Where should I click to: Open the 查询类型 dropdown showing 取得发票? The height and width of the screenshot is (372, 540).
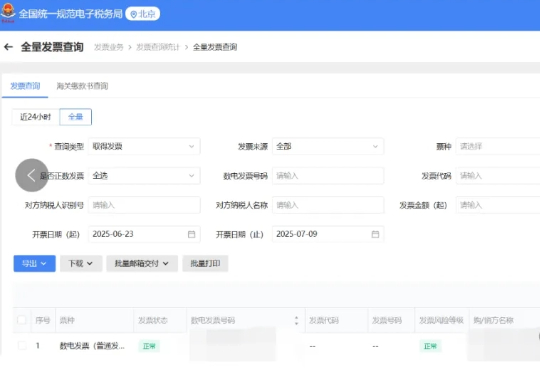tap(144, 146)
